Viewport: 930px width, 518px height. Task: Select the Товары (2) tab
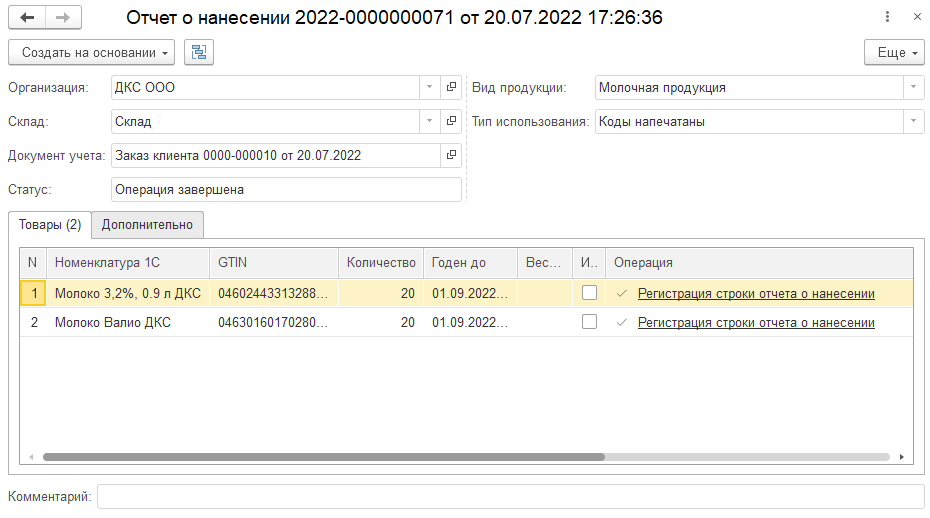click(x=50, y=225)
